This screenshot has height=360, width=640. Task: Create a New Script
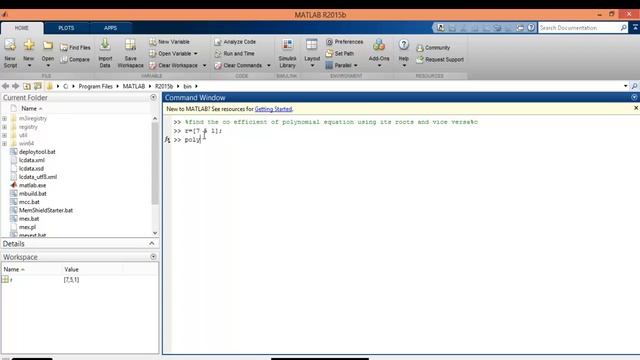click(x=10, y=53)
